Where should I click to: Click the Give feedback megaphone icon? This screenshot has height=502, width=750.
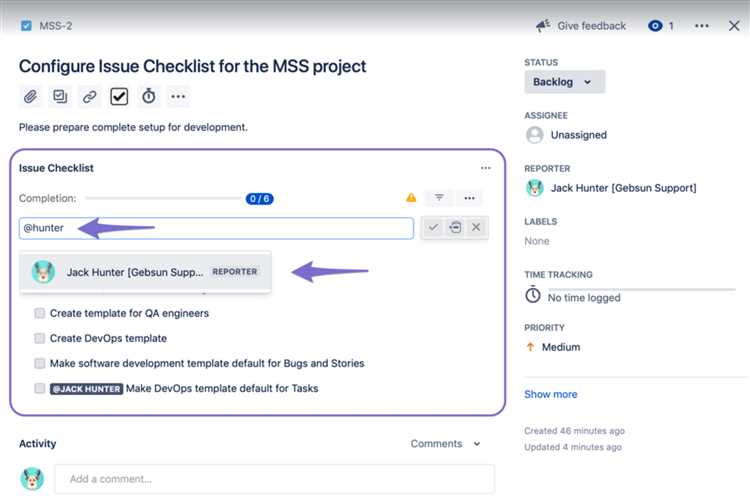pyautogui.click(x=543, y=25)
